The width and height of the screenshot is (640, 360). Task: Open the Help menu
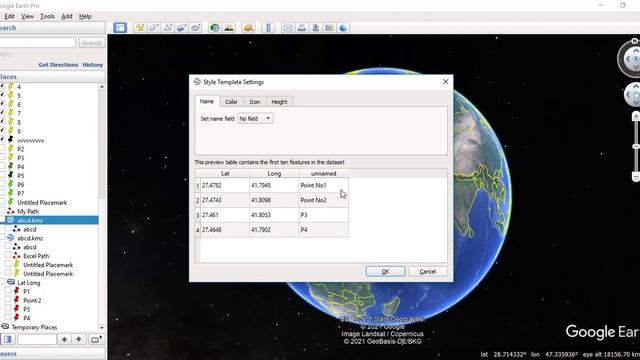point(85,16)
